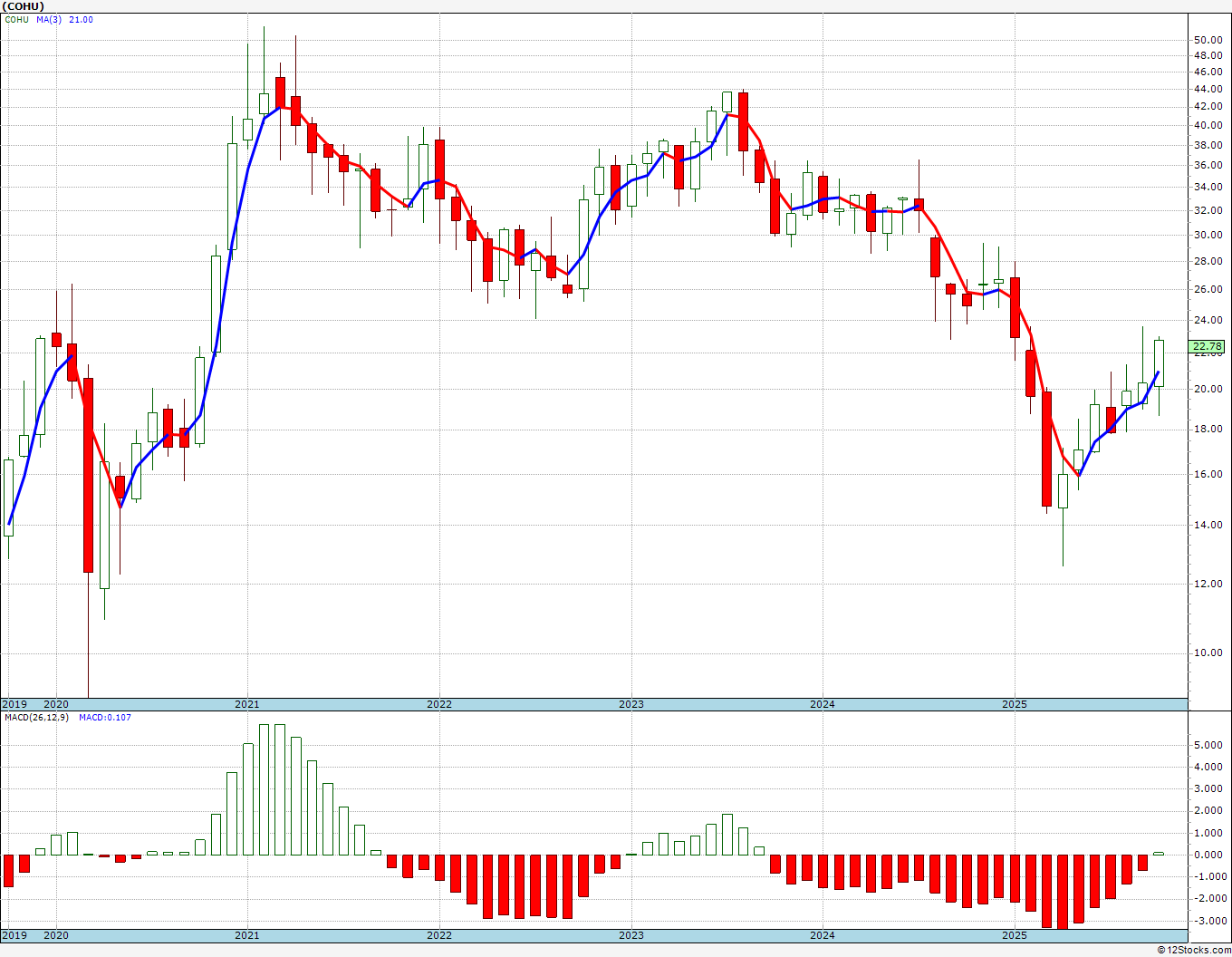1232x957 pixels.
Task: Click the 10.00 price axis label
Action: point(1208,653)
